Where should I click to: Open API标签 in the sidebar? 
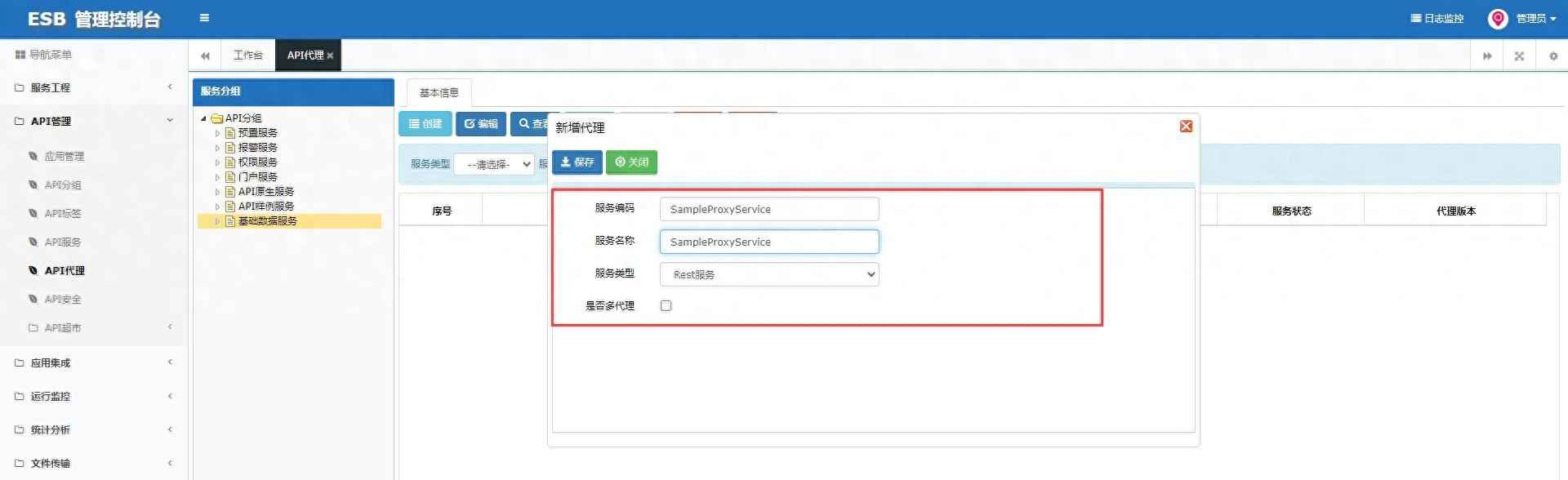pos(62,213)
